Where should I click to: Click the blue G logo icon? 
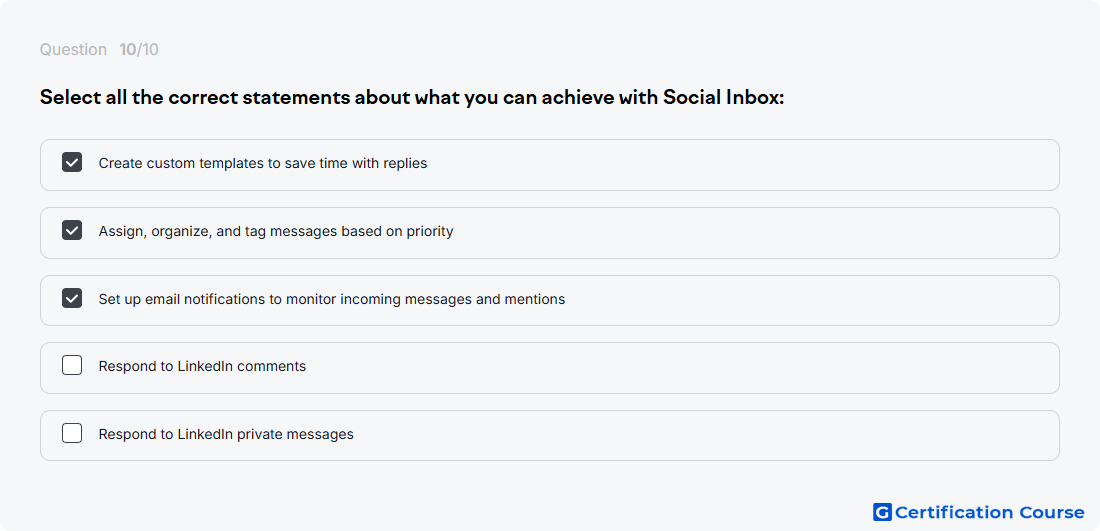882,512
